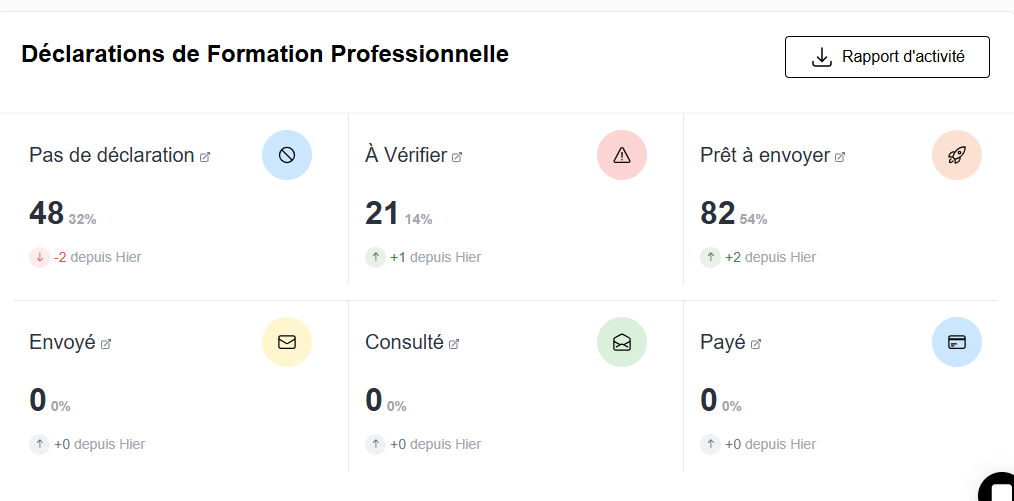The image size is (1014, 501).
Task: Open the Pas de déclaration list
Action: tap(111, 155)
